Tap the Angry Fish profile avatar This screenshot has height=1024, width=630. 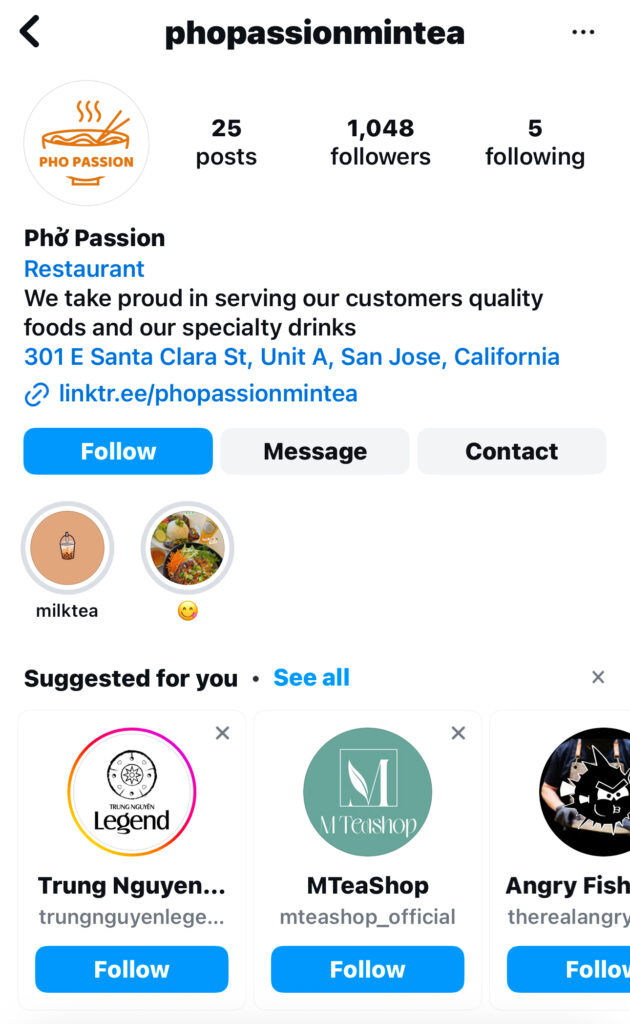pos(590,791)
